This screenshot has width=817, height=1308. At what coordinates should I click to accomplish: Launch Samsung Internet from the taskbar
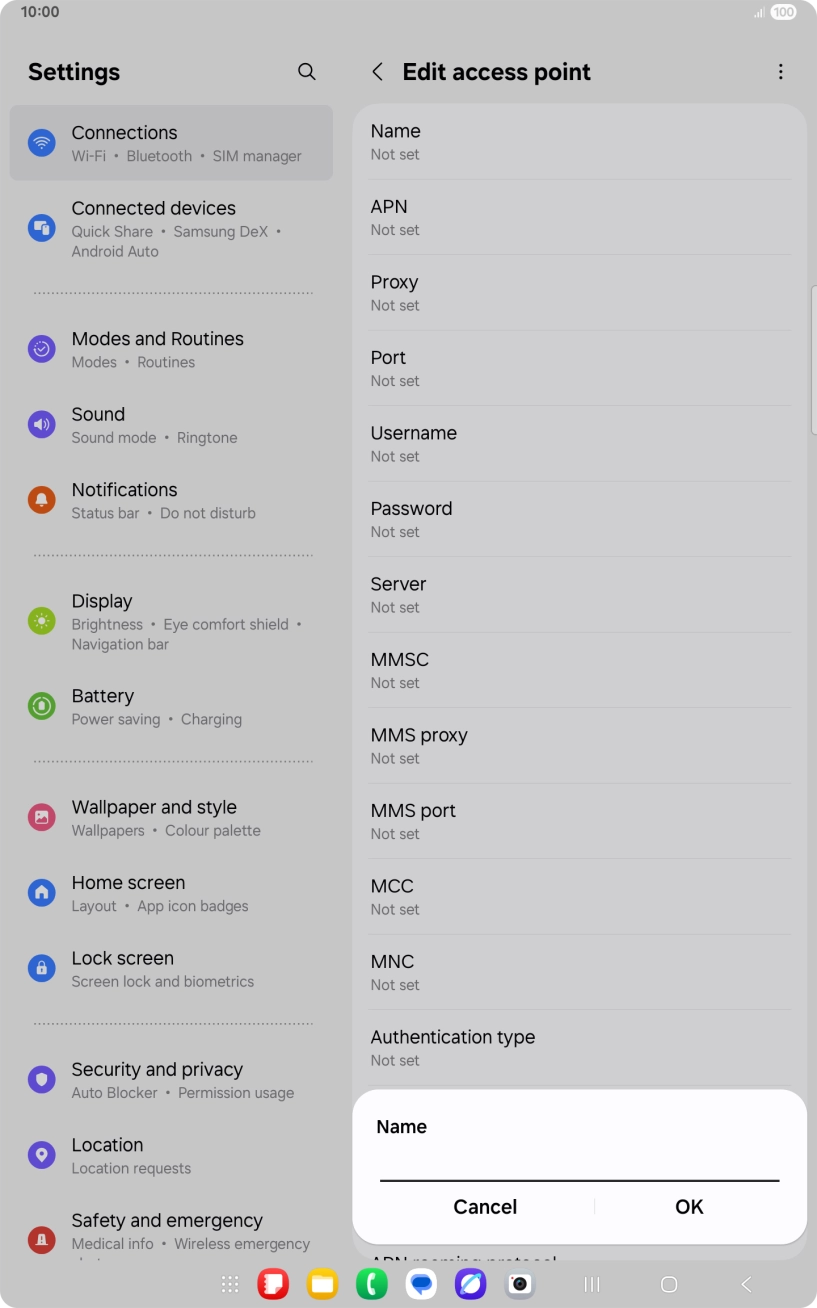pyautogui.click(x=470, y=1284)
